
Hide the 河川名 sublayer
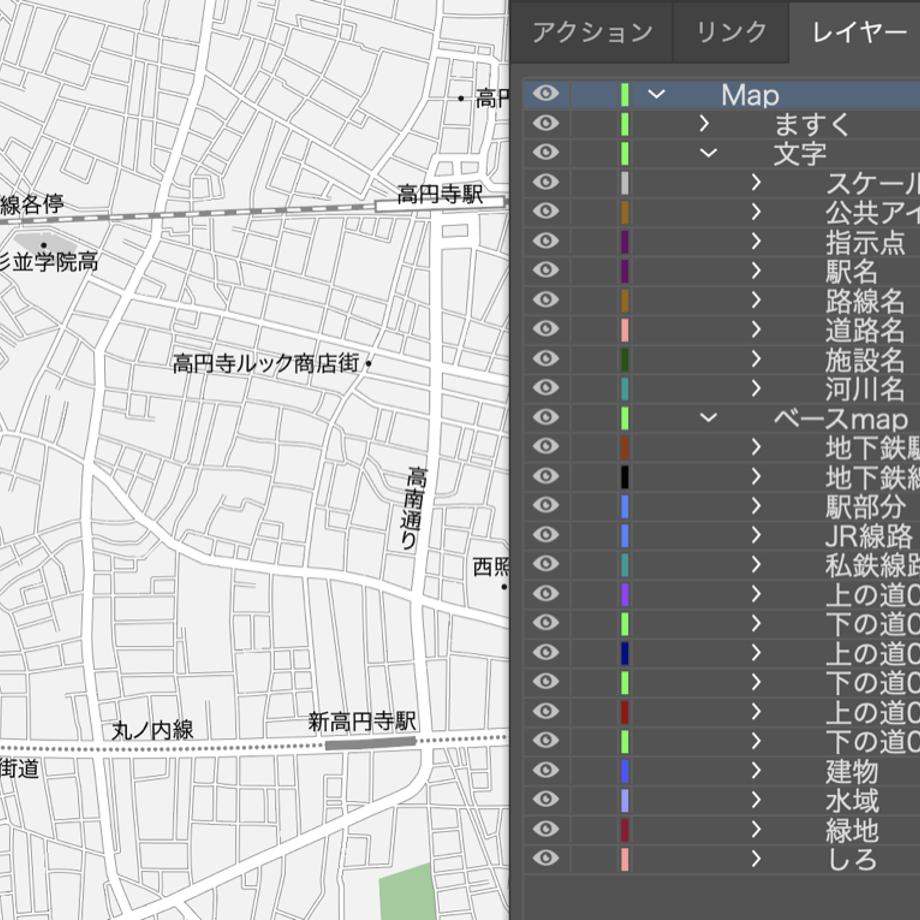click(x=546, y=387)
